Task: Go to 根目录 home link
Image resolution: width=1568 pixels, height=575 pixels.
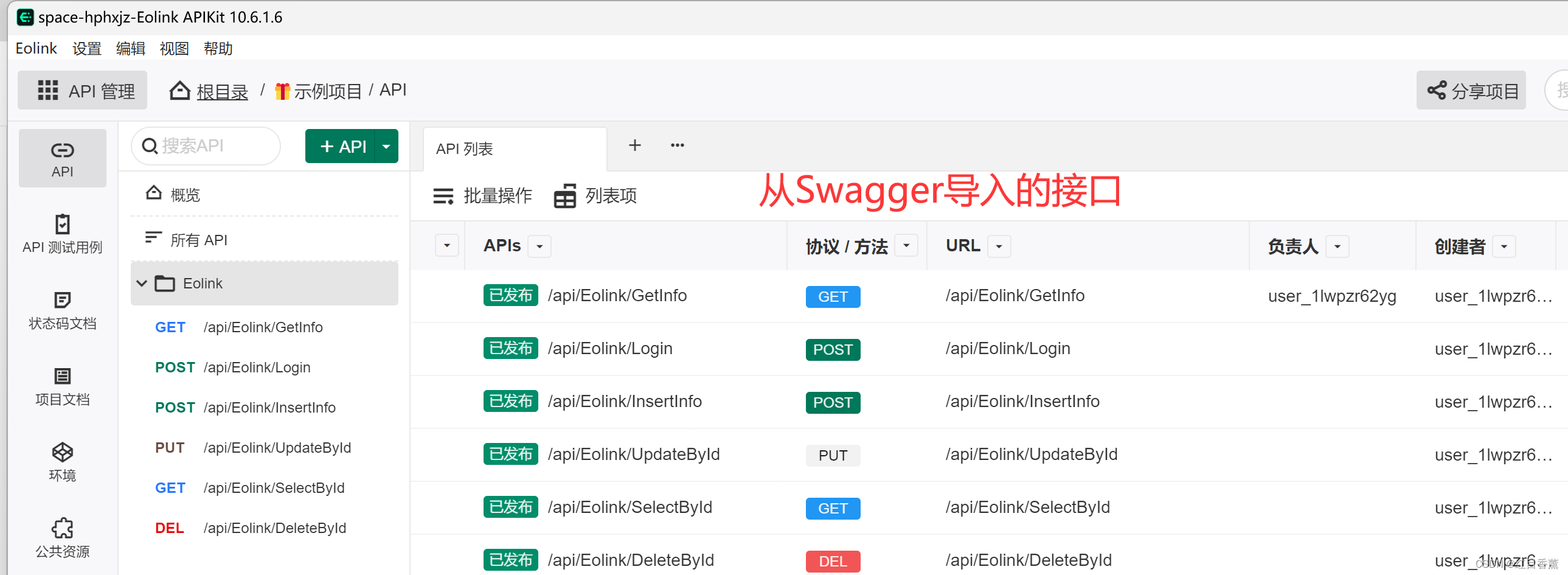Action: [x=209, y=91]
